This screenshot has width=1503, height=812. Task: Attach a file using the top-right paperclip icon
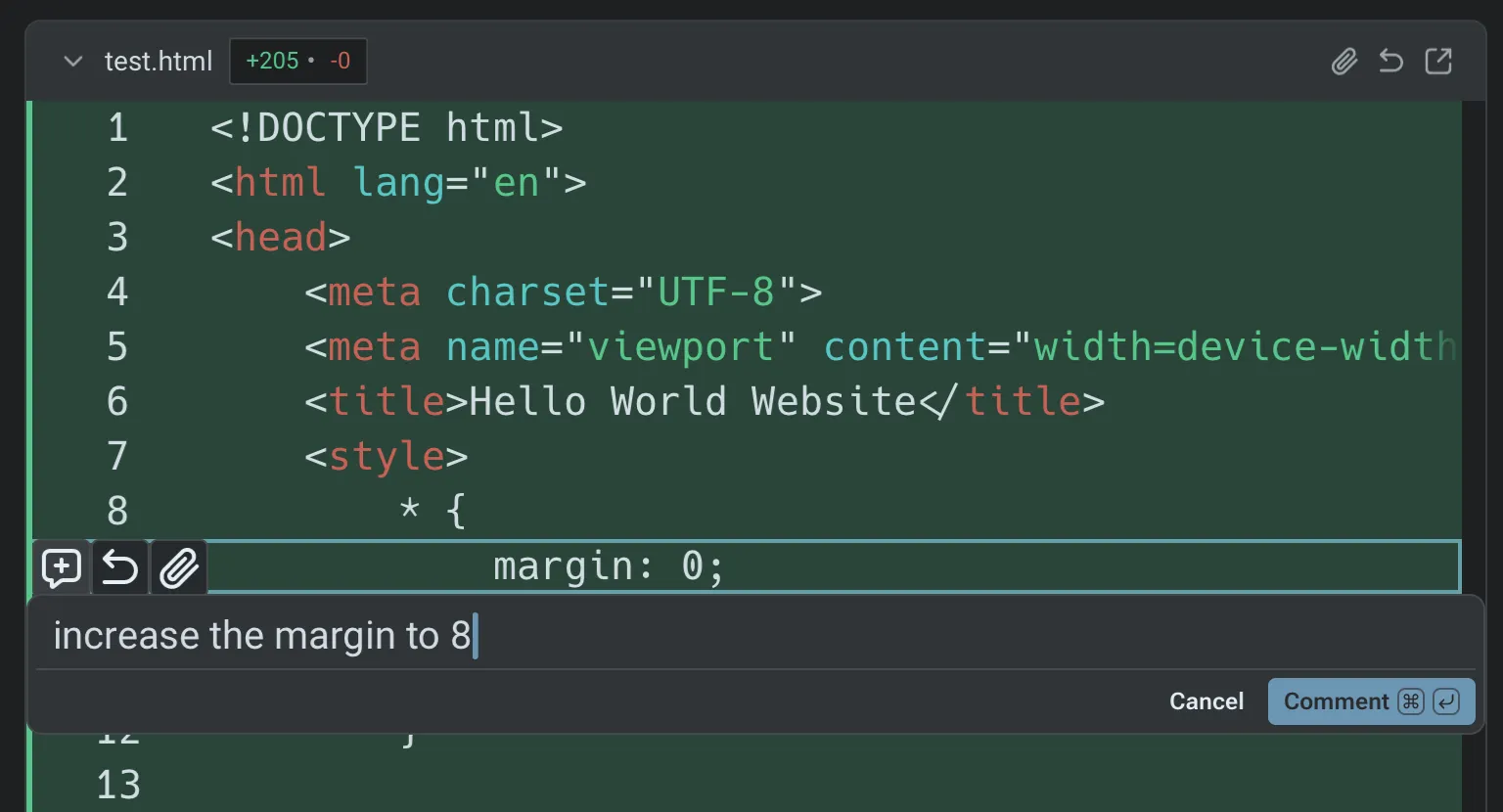pyautogui.click(x=1344, y=61)
